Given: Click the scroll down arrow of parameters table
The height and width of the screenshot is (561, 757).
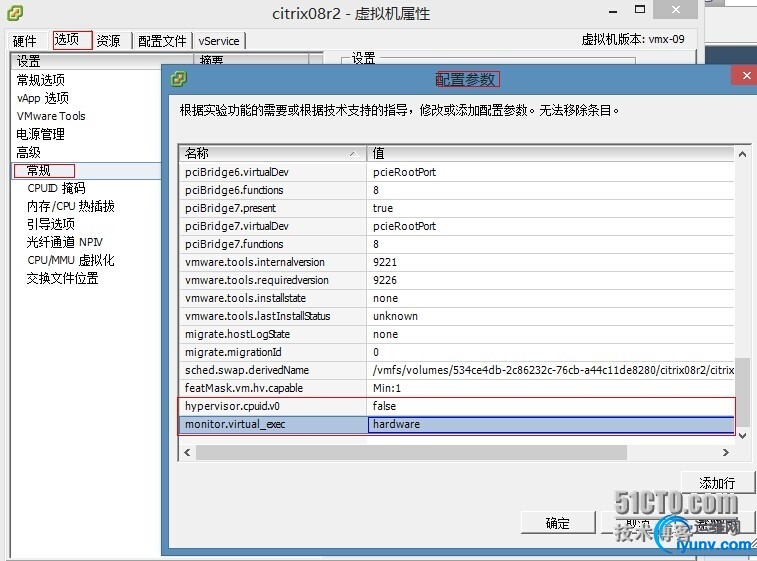Looking at the screenshot, I should pos(743,436).
